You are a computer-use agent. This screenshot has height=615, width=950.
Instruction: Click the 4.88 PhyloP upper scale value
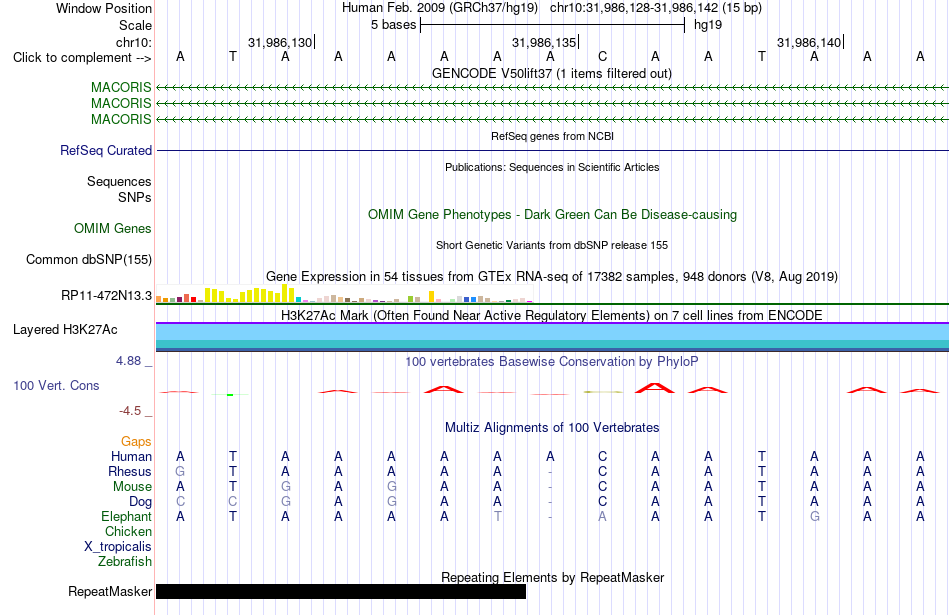pyautogui.click(x=128, y=361)
